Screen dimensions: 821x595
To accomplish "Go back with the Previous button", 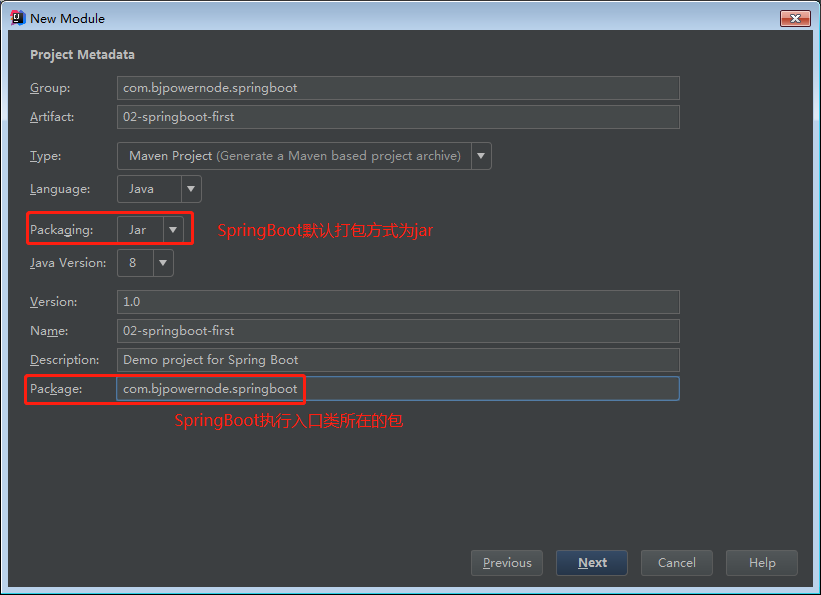I will point(507,563).
